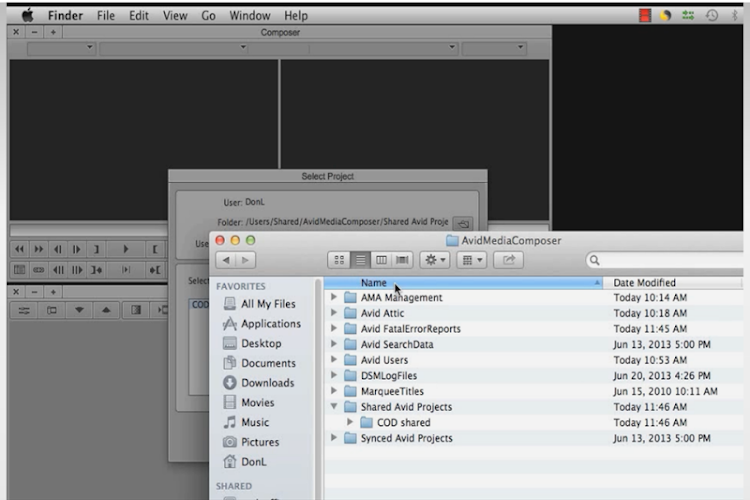Select Applications in the Finder sidebar
The width and height of the screenshot is (750, 500).
point(270,324)
